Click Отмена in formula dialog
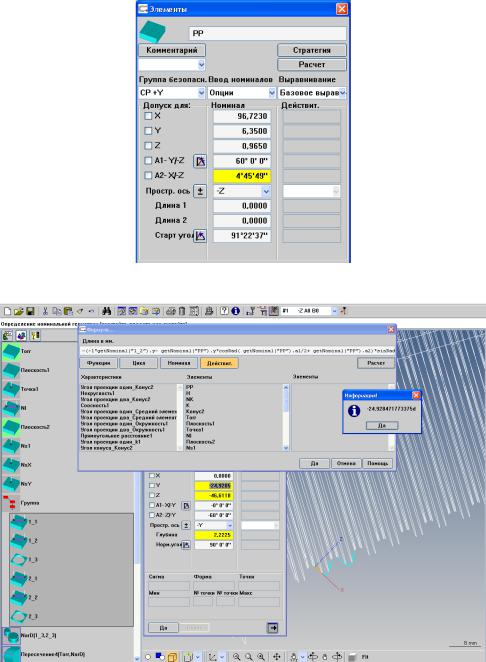 click(x=346, y=464)
